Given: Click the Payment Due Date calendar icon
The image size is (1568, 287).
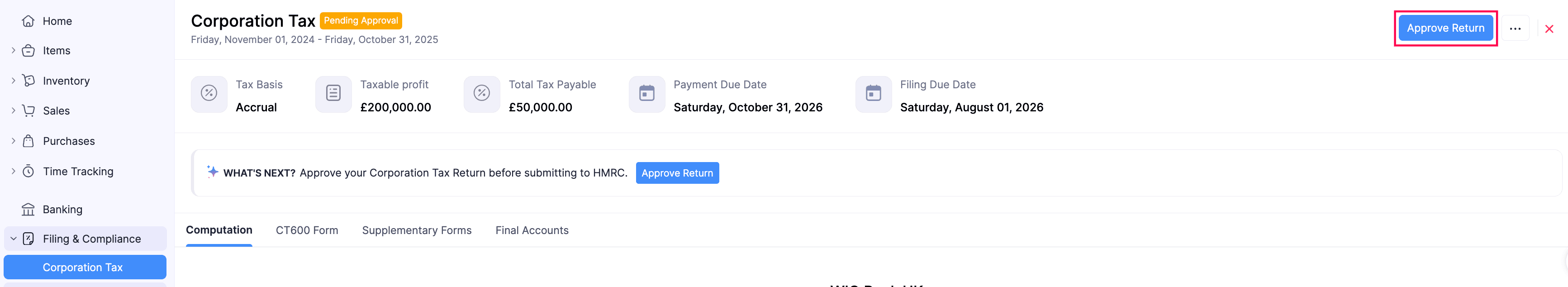Looking at the screenshot, I should point(646,94).
